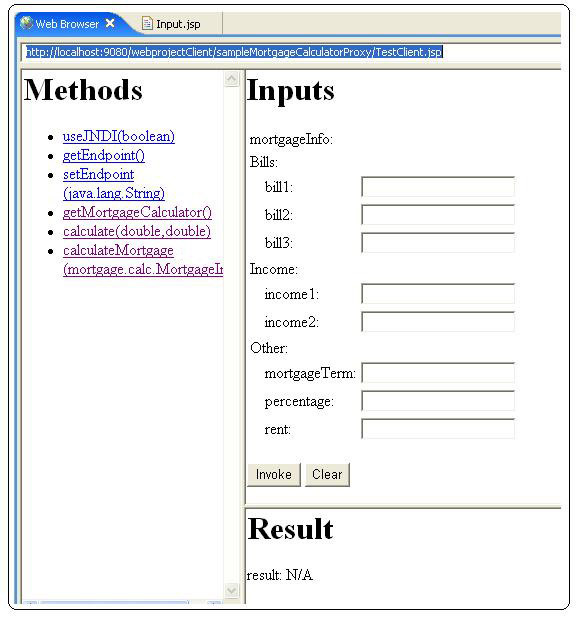Click the Methods heading text

[83, 90]
